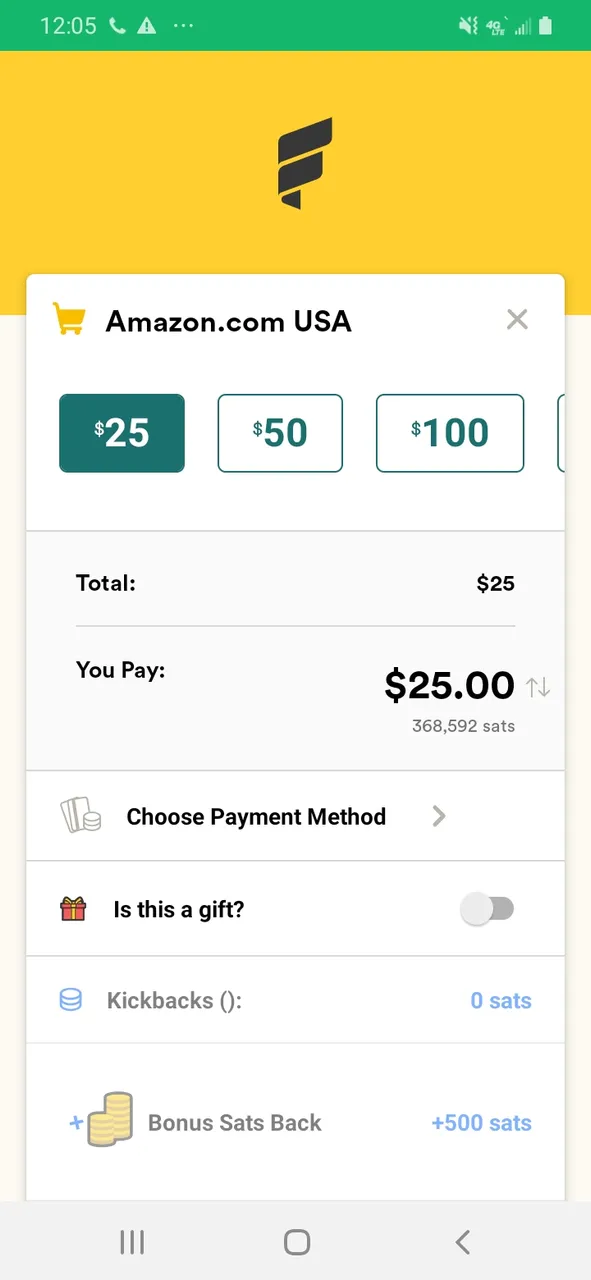
Task: Select the $100 amount option
Action: click(450, 433)
